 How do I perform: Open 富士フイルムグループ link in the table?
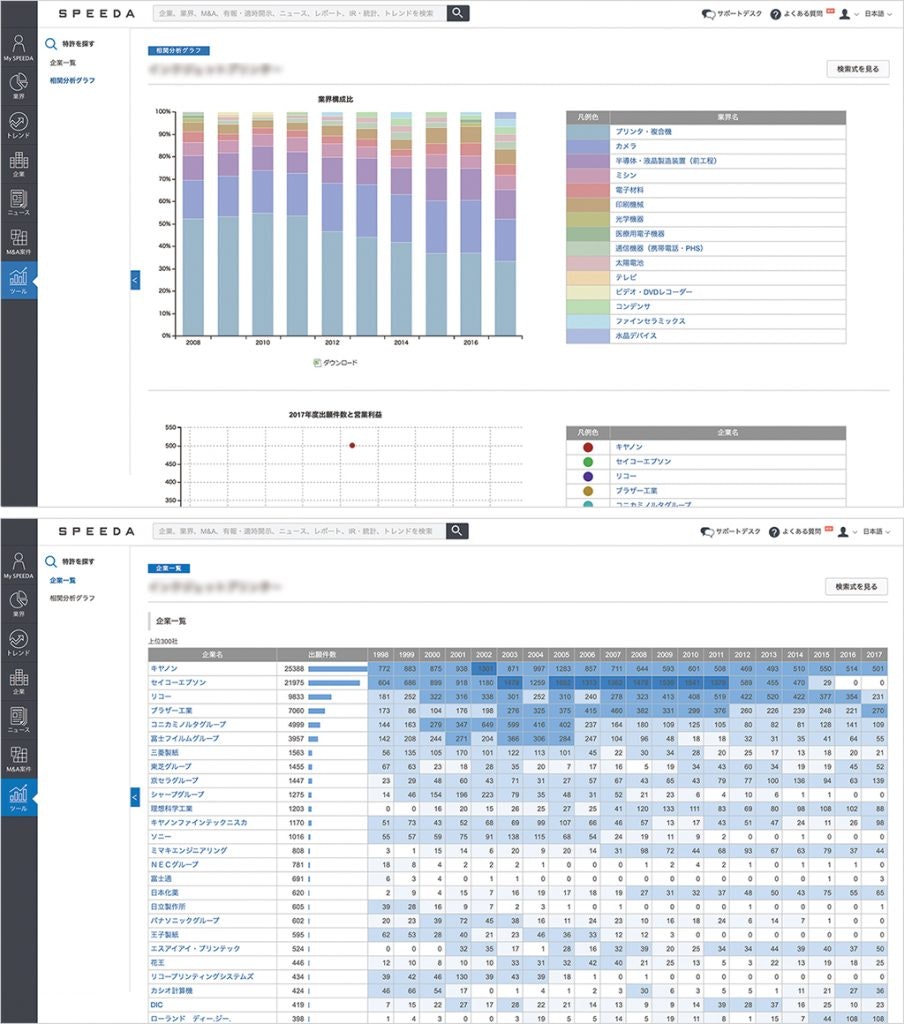click(185, 739)
